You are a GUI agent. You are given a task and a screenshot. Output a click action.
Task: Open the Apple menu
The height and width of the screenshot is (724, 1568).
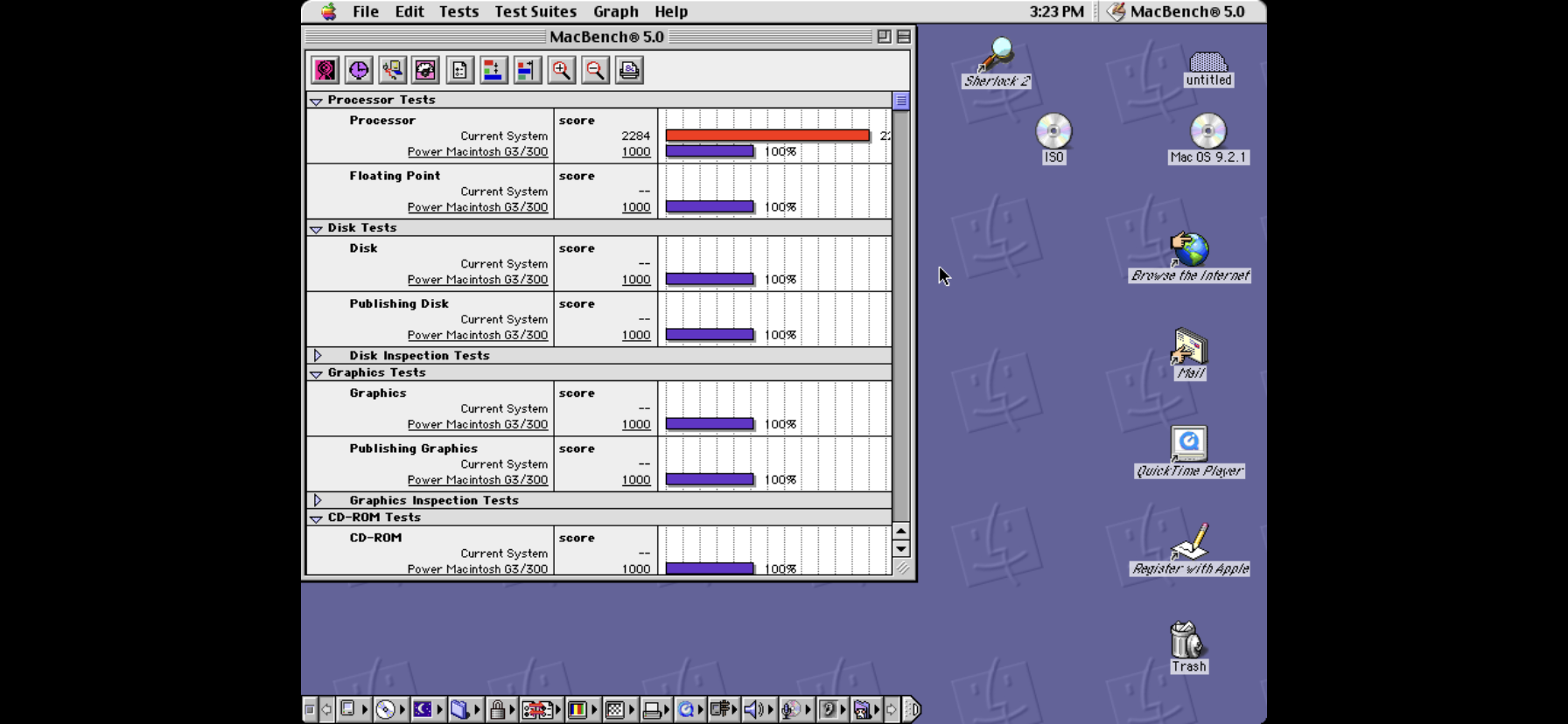[328, 11]
